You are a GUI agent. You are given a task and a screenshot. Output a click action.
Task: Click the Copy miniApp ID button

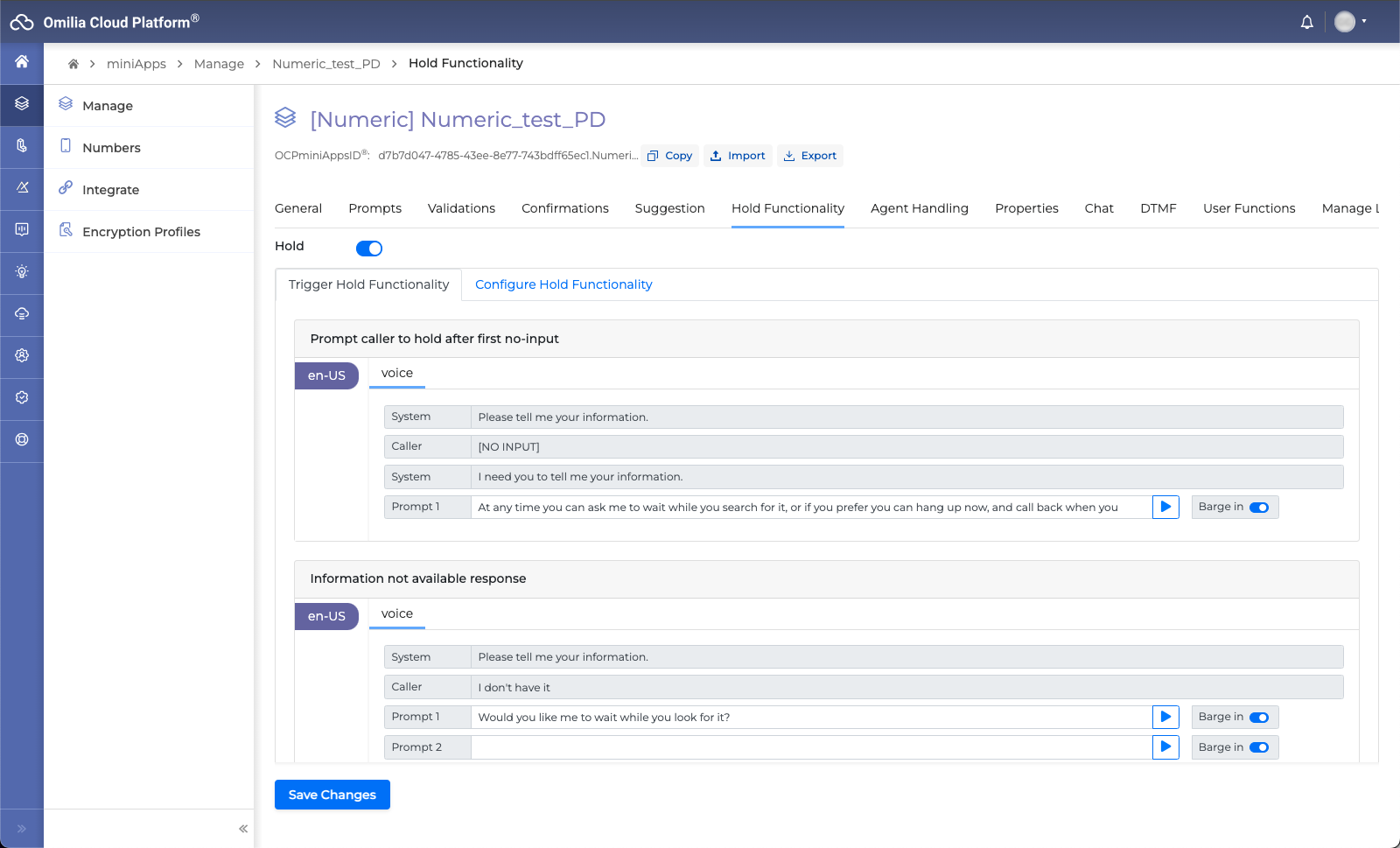click(670, 156)
